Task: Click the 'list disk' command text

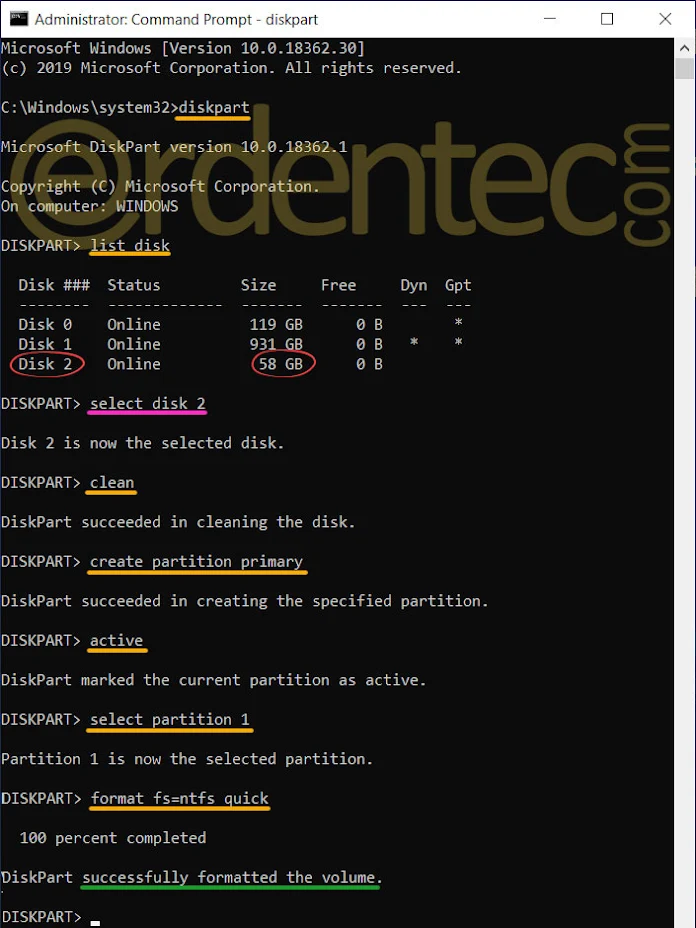Action: (x=130, y=245)
